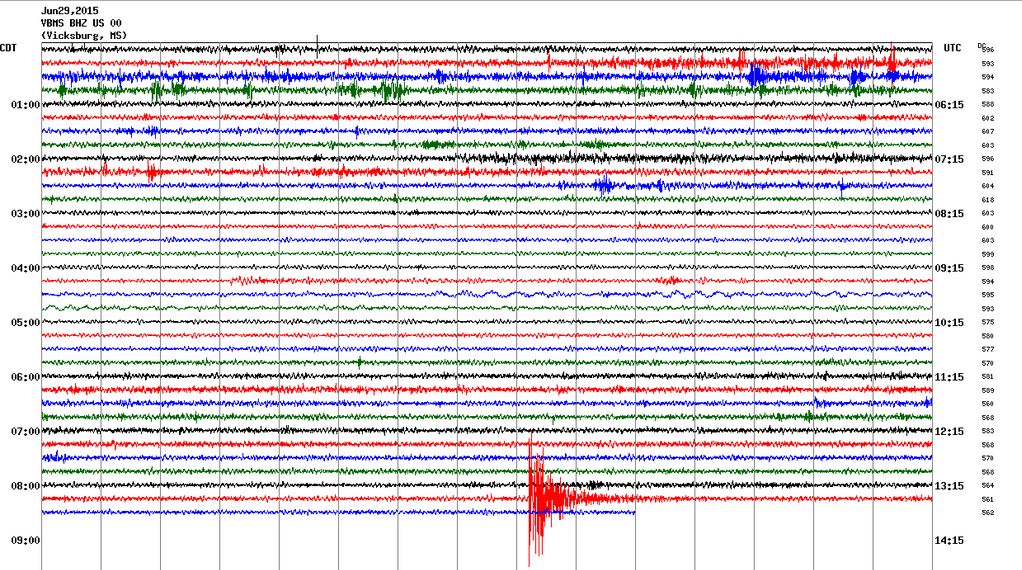Click the 07:00 CDT time label

click(x=25, y=431)
